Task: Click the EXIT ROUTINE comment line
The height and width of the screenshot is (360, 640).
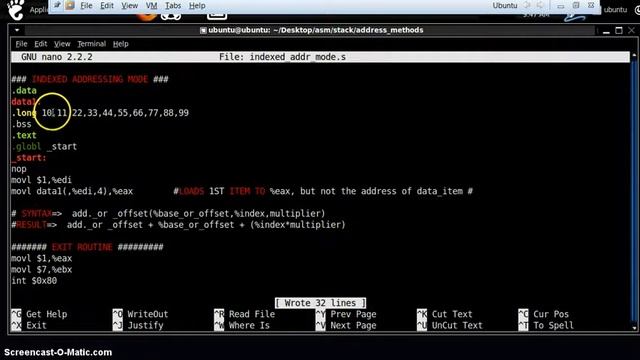Action: [87, 247]
